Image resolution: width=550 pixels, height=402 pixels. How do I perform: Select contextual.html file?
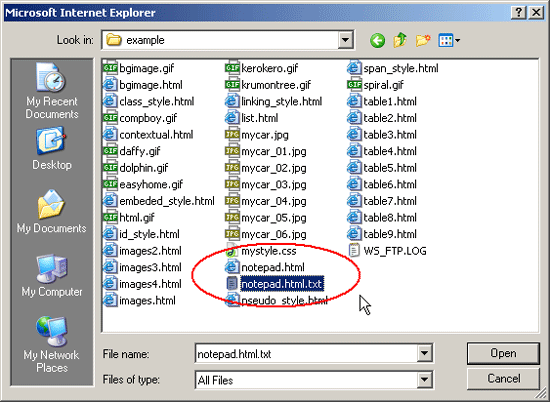point(148,134)
